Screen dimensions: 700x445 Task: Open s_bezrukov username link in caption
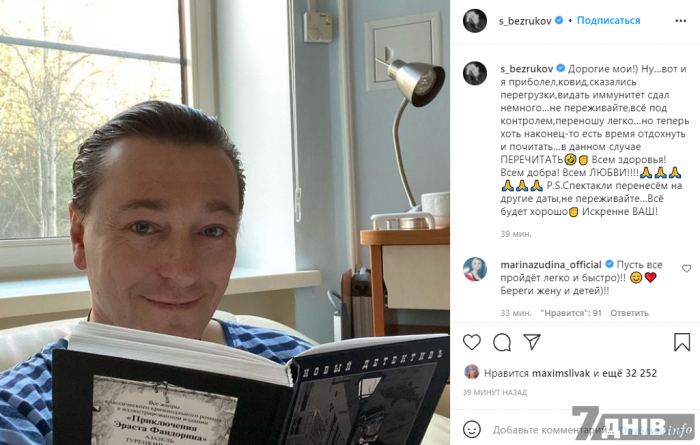[x=527, y=69]
